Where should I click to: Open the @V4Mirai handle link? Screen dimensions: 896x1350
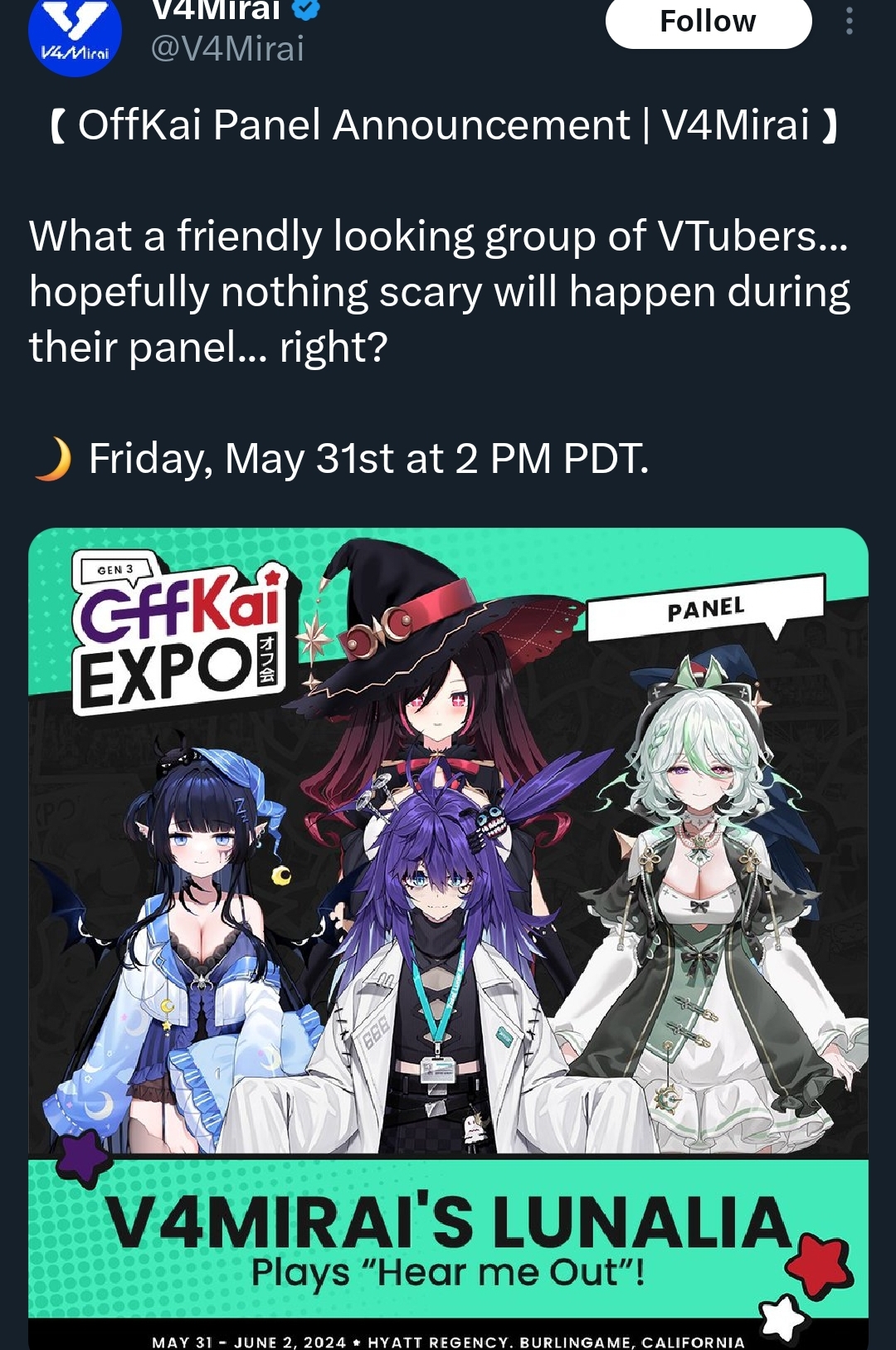227,49
